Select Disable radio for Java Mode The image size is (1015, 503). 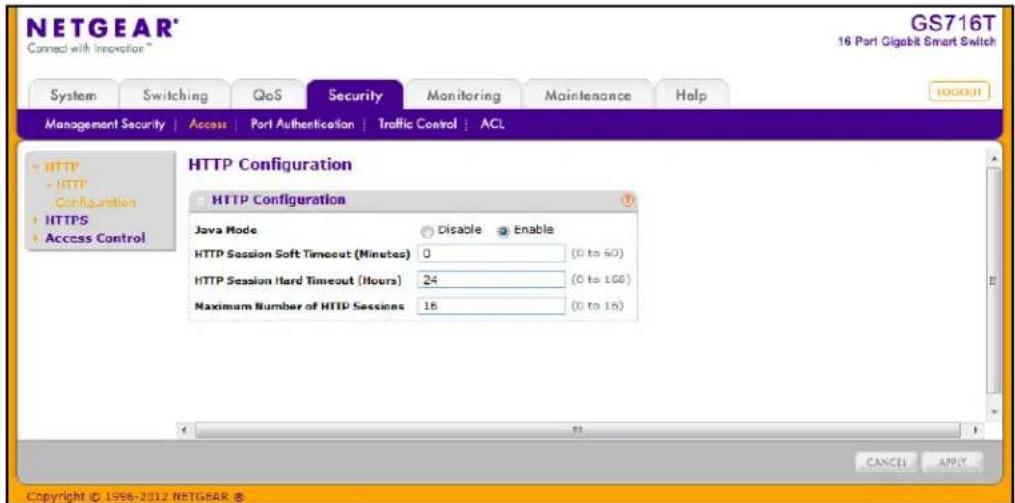tap(426, 230)
